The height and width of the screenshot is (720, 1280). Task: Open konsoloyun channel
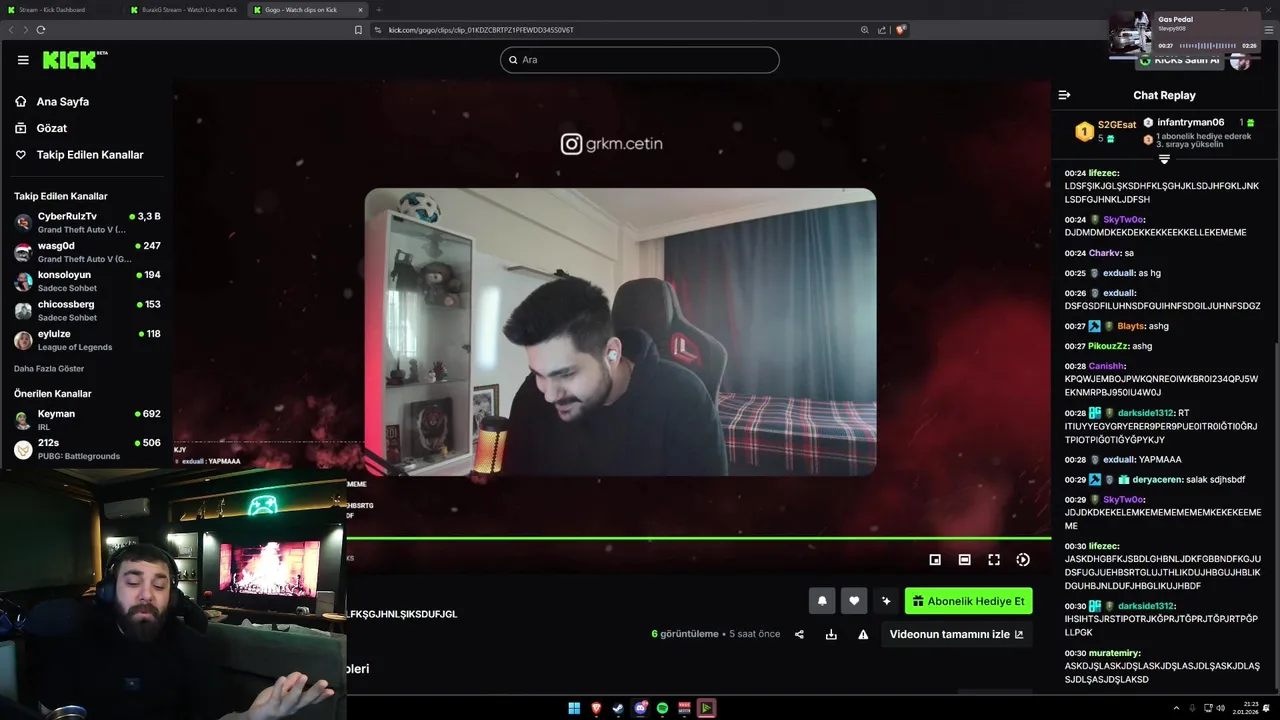click(87, 281)
